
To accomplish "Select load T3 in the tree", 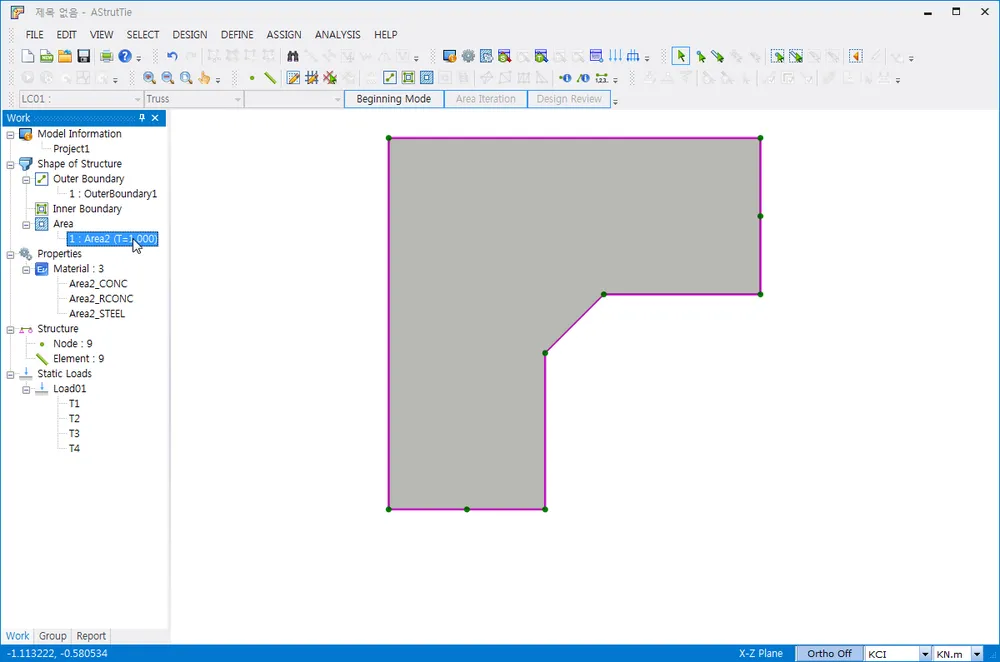I will pyautogui.click(x=75, y=434).
